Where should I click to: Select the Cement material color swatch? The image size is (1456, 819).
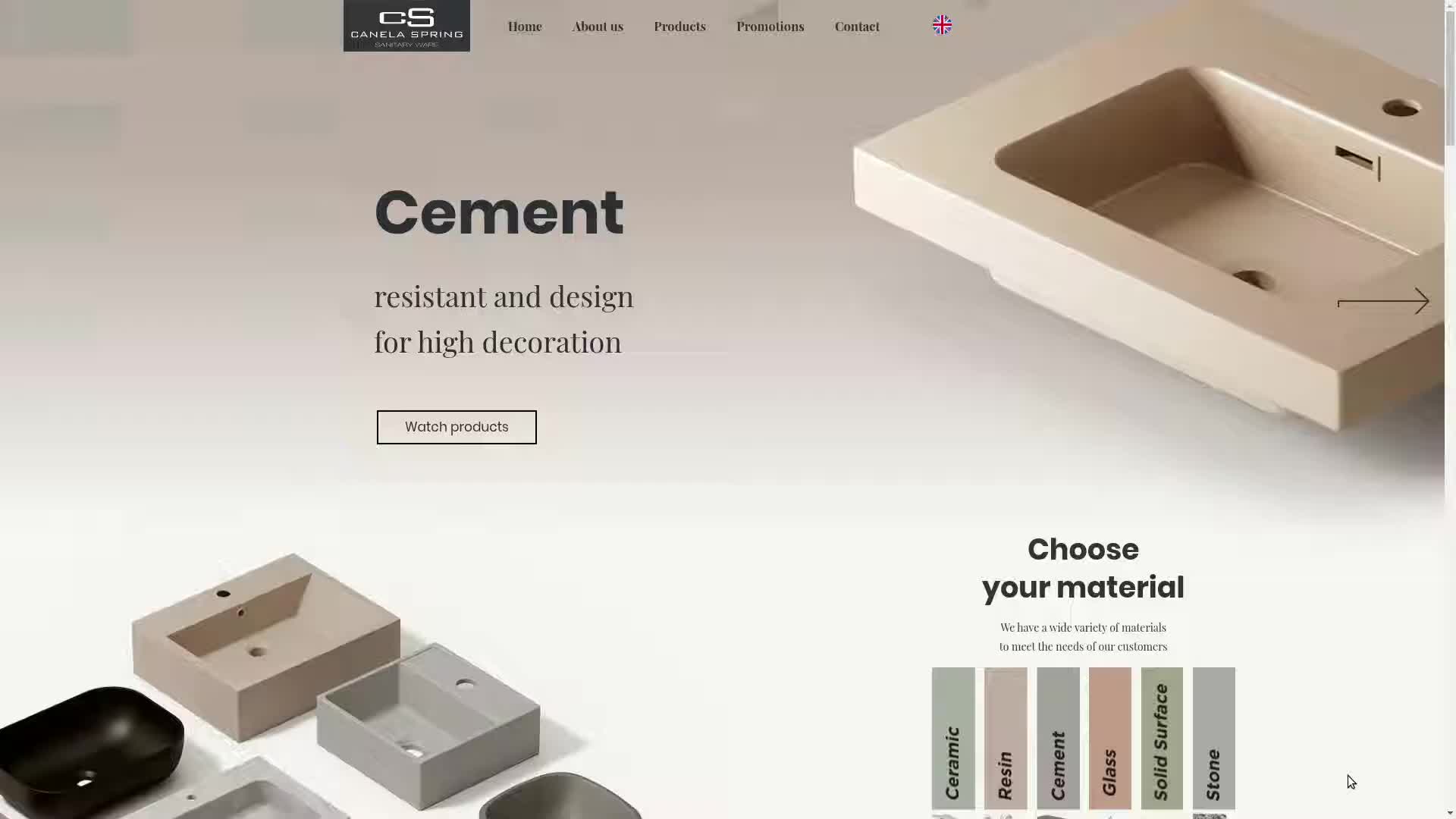click(1057, 738)
